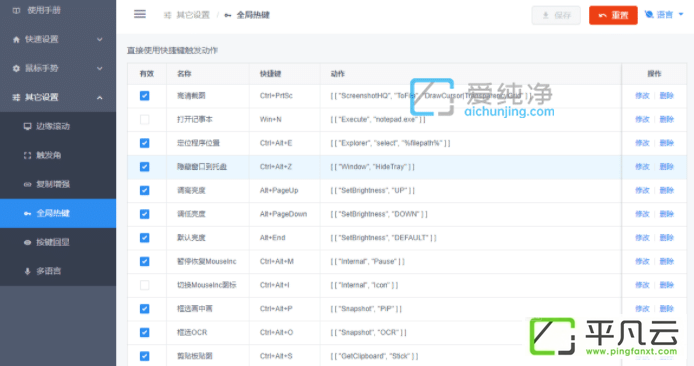This screenshot has width=694, height=366.
Task: Click 修改 for the 打开记事本 row
Action: pyautogui.click(x=642, y=119)
